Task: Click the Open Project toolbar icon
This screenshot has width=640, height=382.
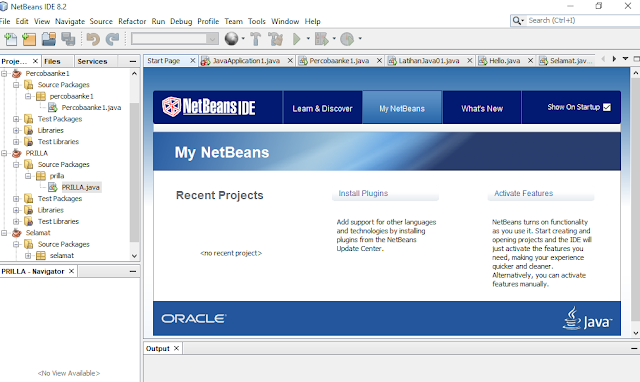Action: pos(49,39)
